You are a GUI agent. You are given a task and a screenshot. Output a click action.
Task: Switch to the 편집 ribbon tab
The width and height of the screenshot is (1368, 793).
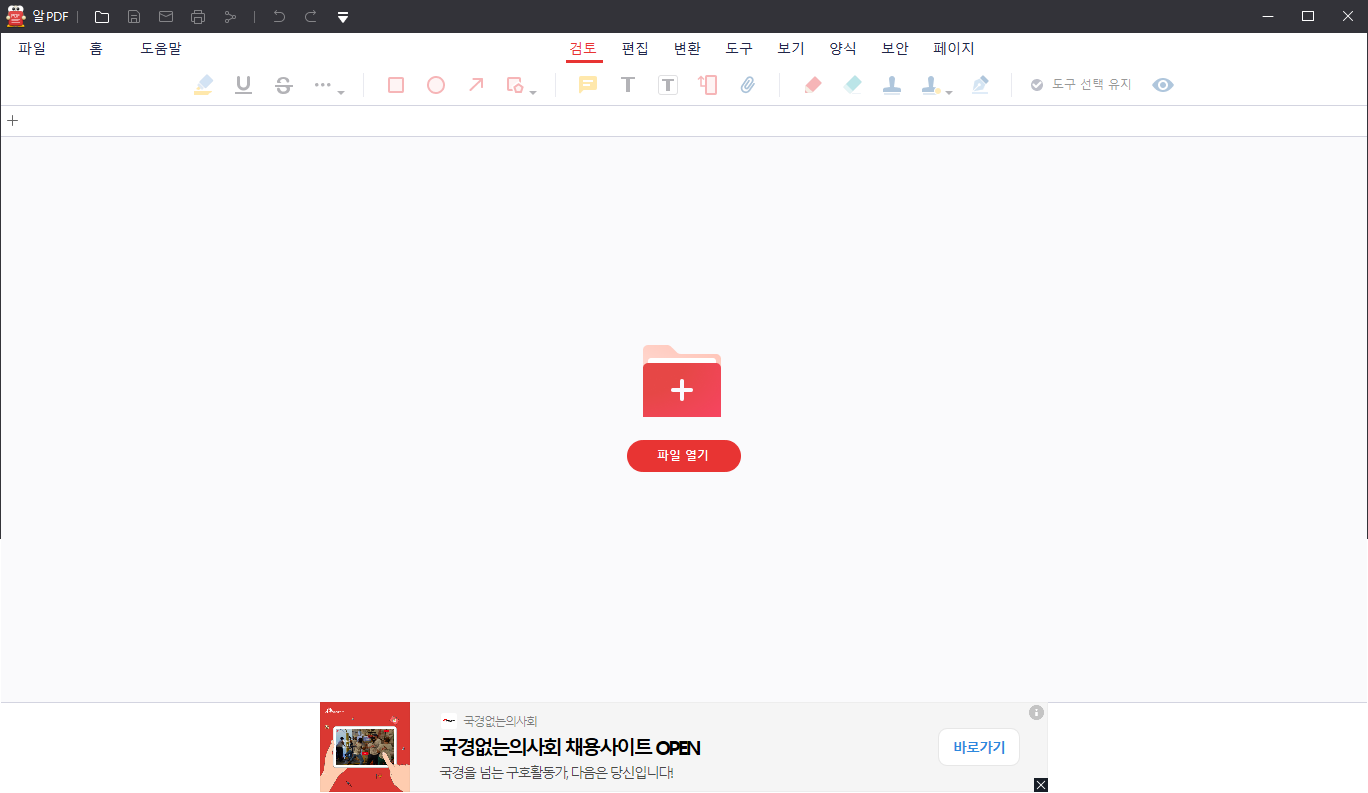[635, 48]
